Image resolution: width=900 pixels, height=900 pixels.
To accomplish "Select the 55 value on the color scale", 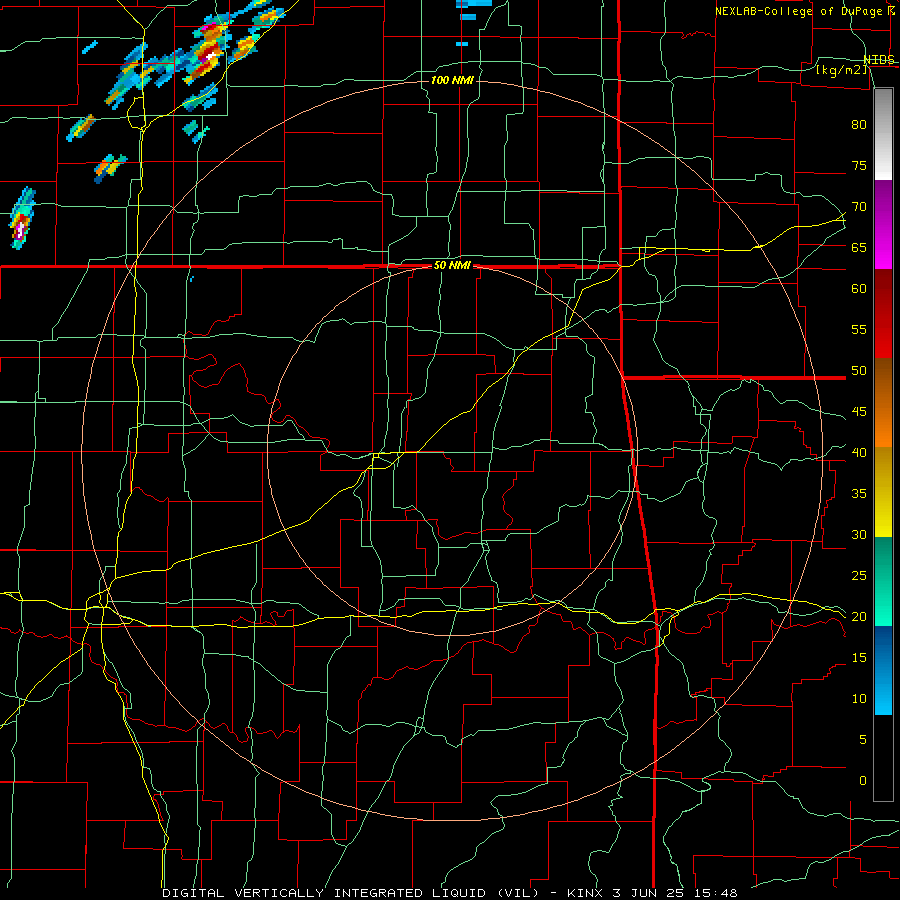I will 859,329.
